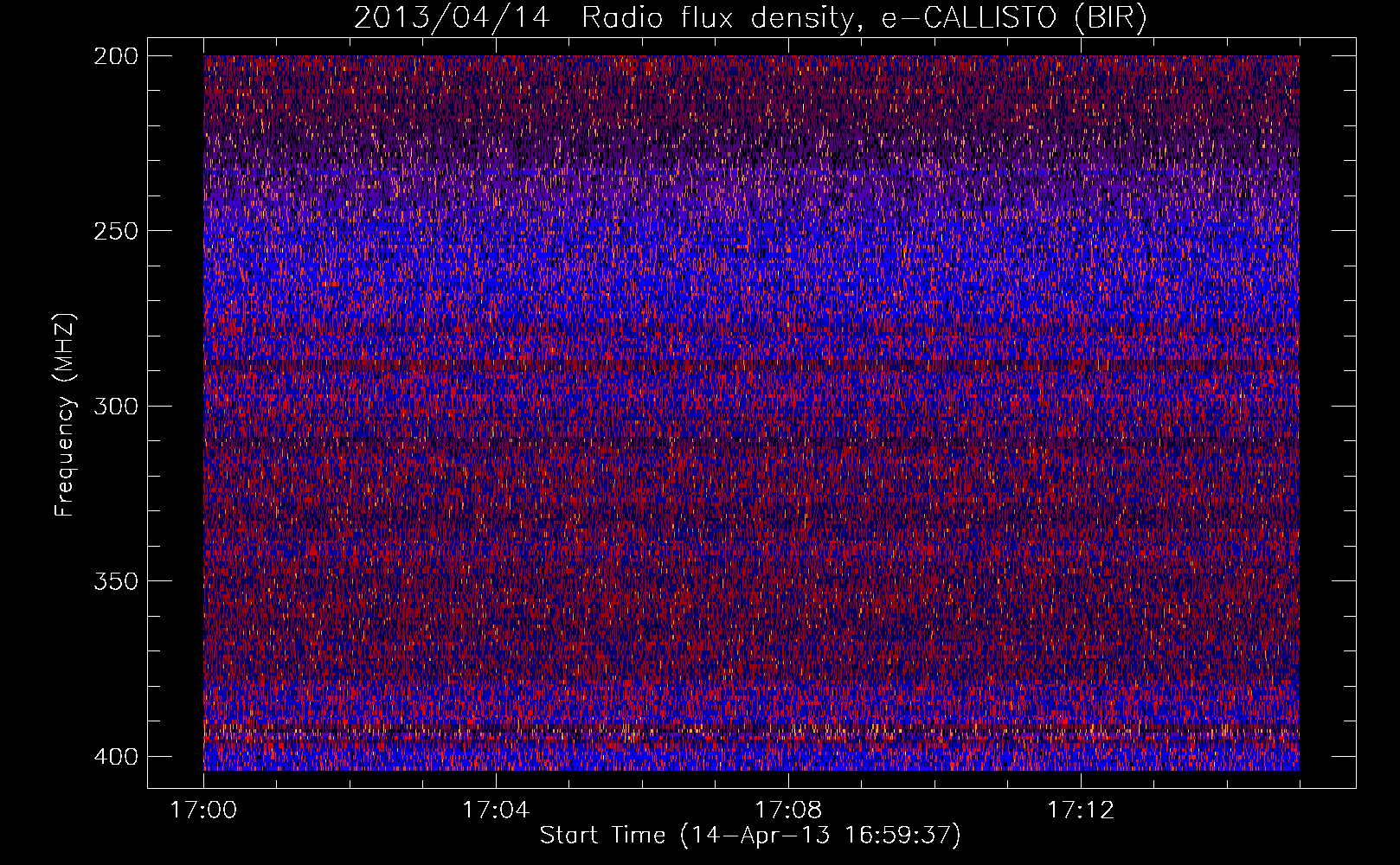The height and width of the screenshot is (865, 1400).
Task: Click the 400 frequency tick label
Action: (x=115, y=756)
